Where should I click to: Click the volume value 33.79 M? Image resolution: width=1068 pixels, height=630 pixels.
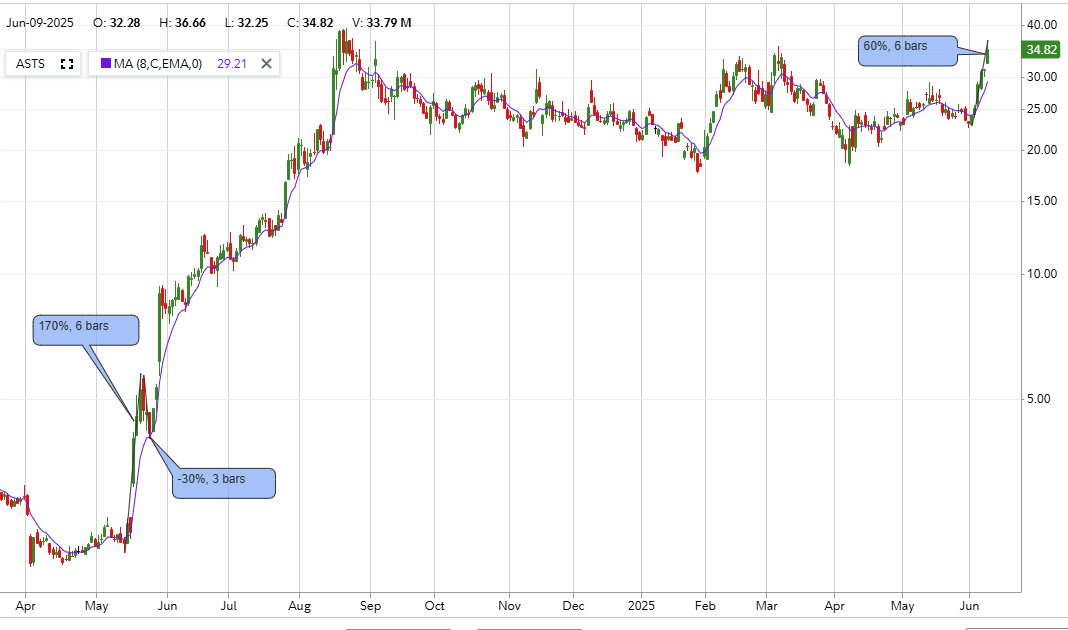click(389, 23)
